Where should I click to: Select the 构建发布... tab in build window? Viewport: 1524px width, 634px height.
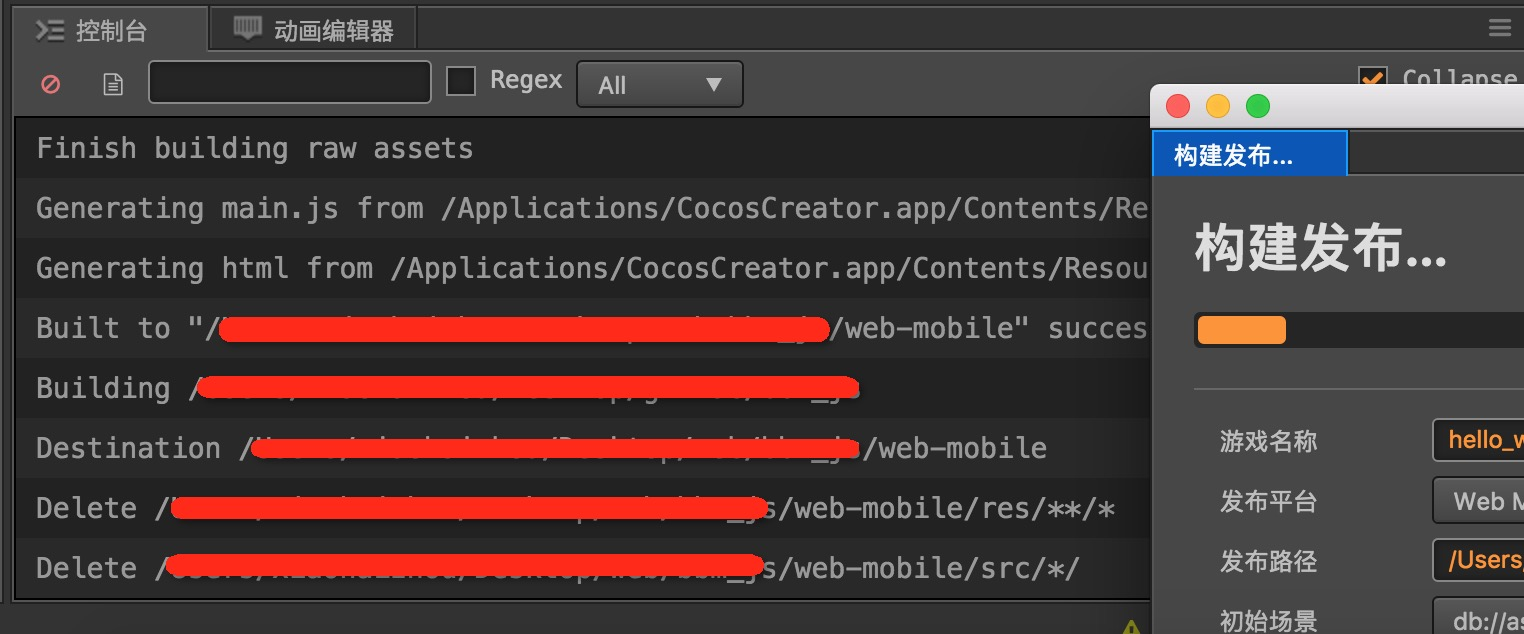pos(1249,155)
